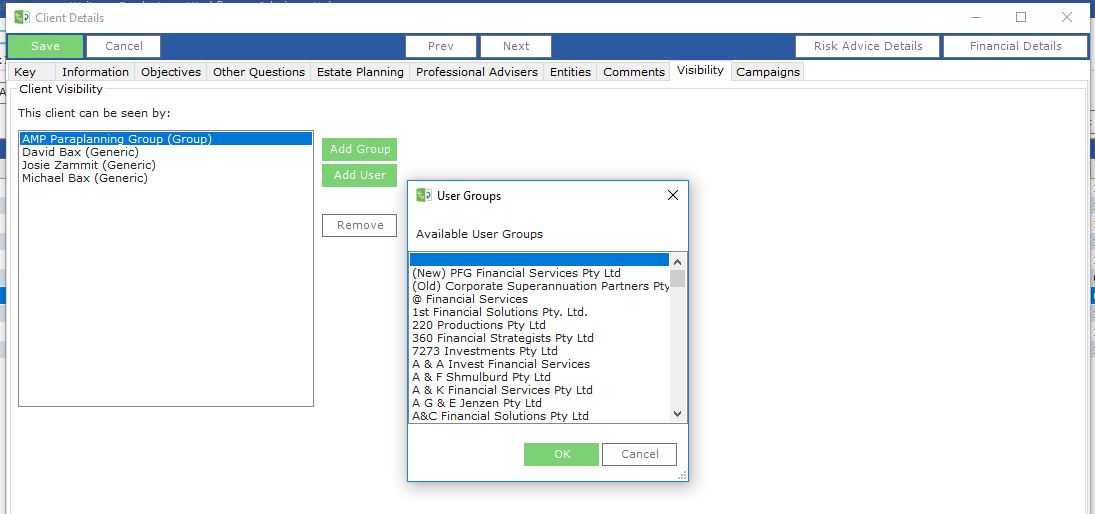This screenshot has height=514, width=1095.
Task: Select AMP Paraplanning Group in visibility list
Action: [117, 139]
